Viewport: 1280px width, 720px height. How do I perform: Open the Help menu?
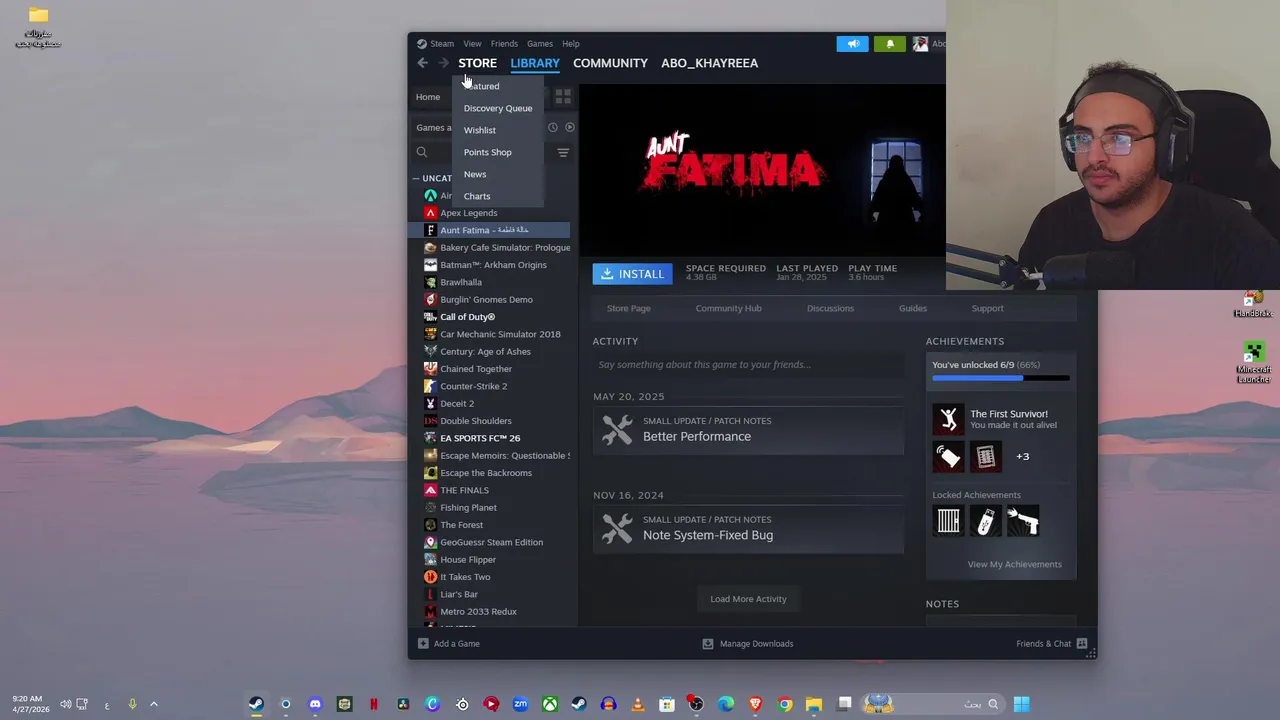[x=571, y=43]
